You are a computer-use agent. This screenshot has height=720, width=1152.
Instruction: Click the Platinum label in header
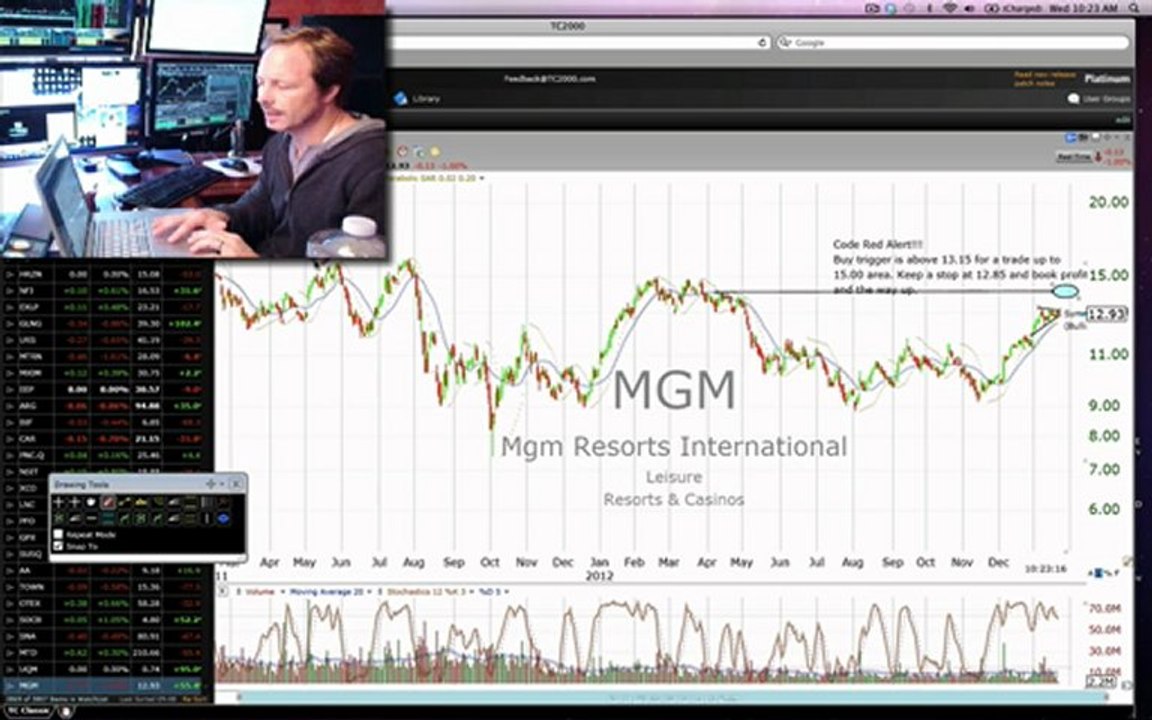click(x=1108, y=79)
